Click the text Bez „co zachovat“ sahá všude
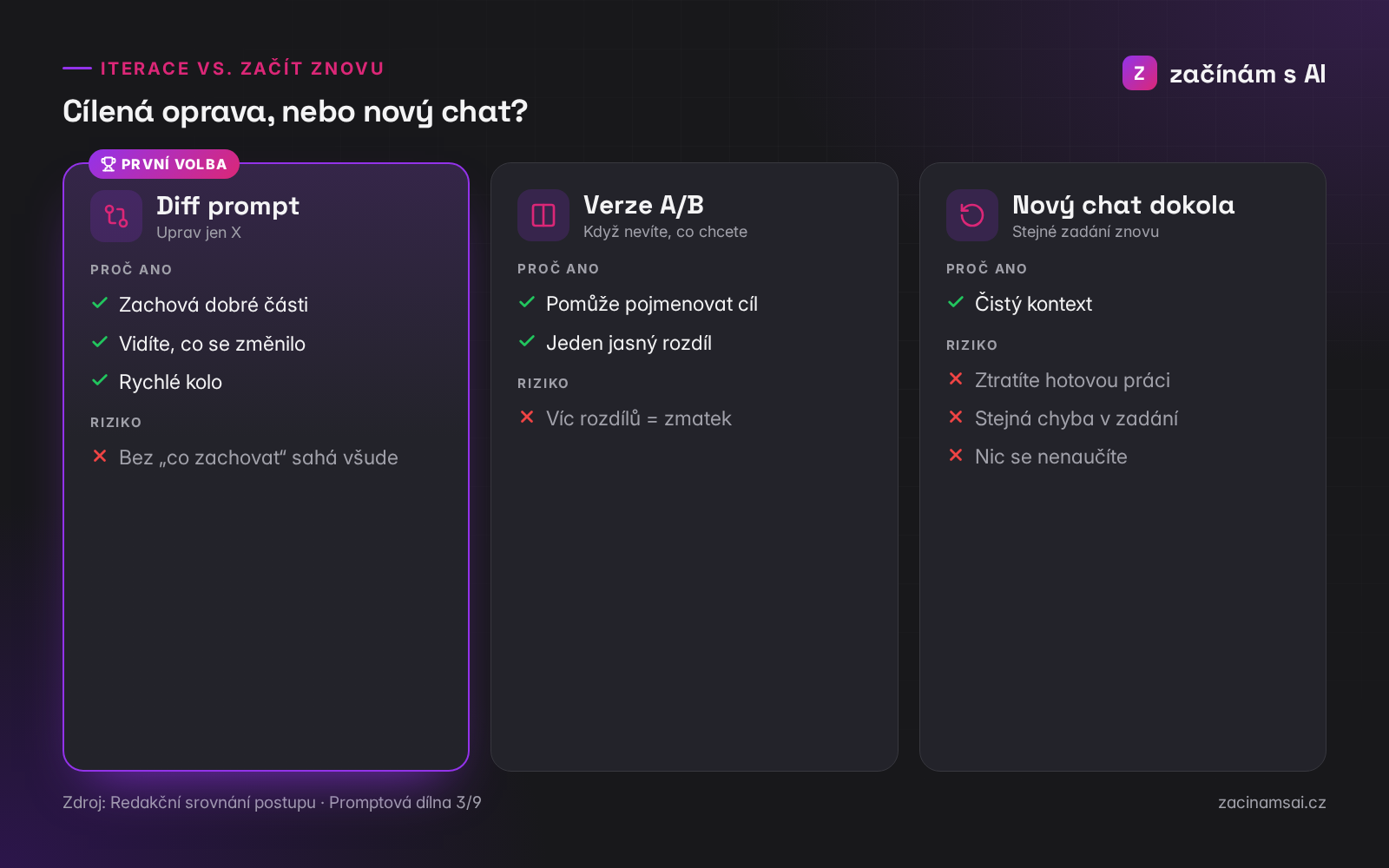Screen dimensions: 1389x868 [x=259, y=457]
